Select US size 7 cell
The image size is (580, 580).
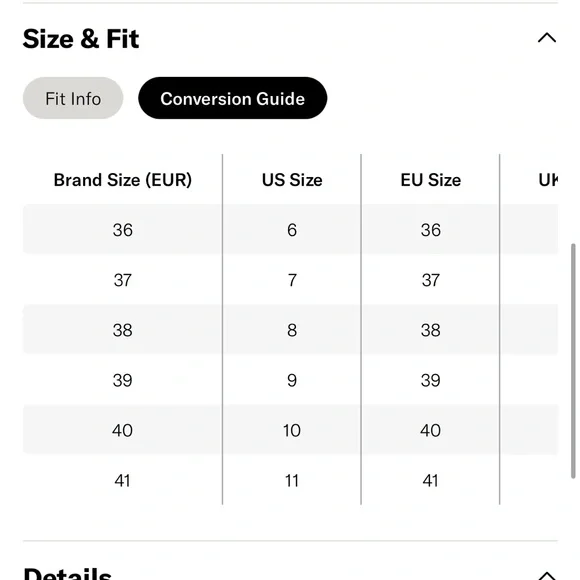pyautogui.click(x=292, y=280)
